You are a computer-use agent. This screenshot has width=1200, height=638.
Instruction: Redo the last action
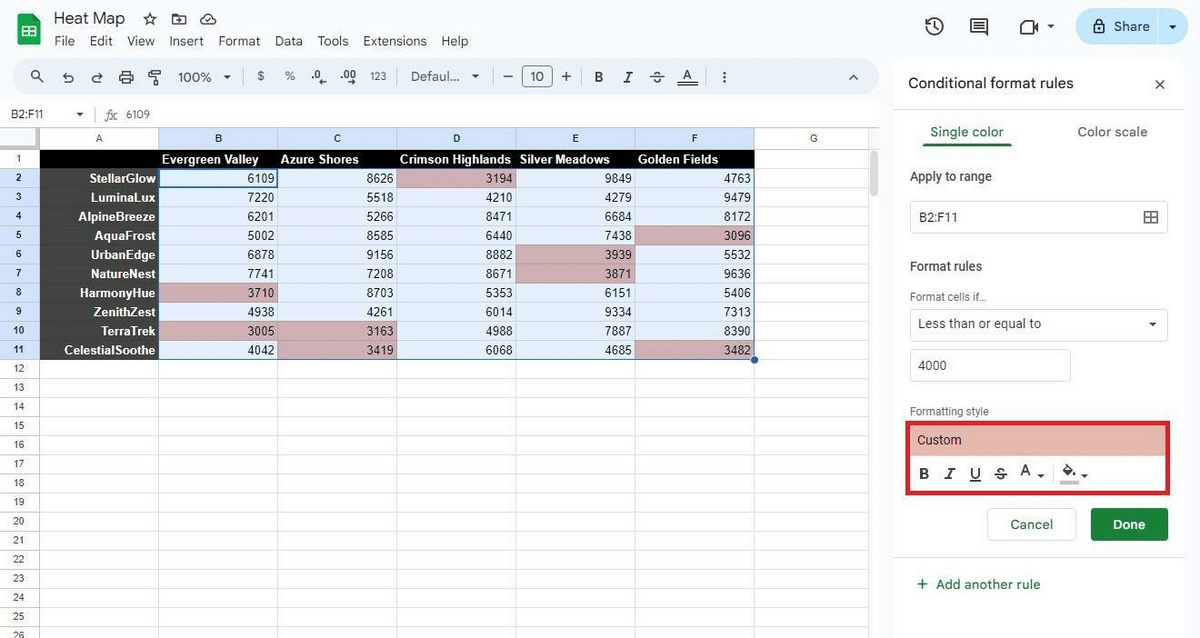(x=97, y=77)
